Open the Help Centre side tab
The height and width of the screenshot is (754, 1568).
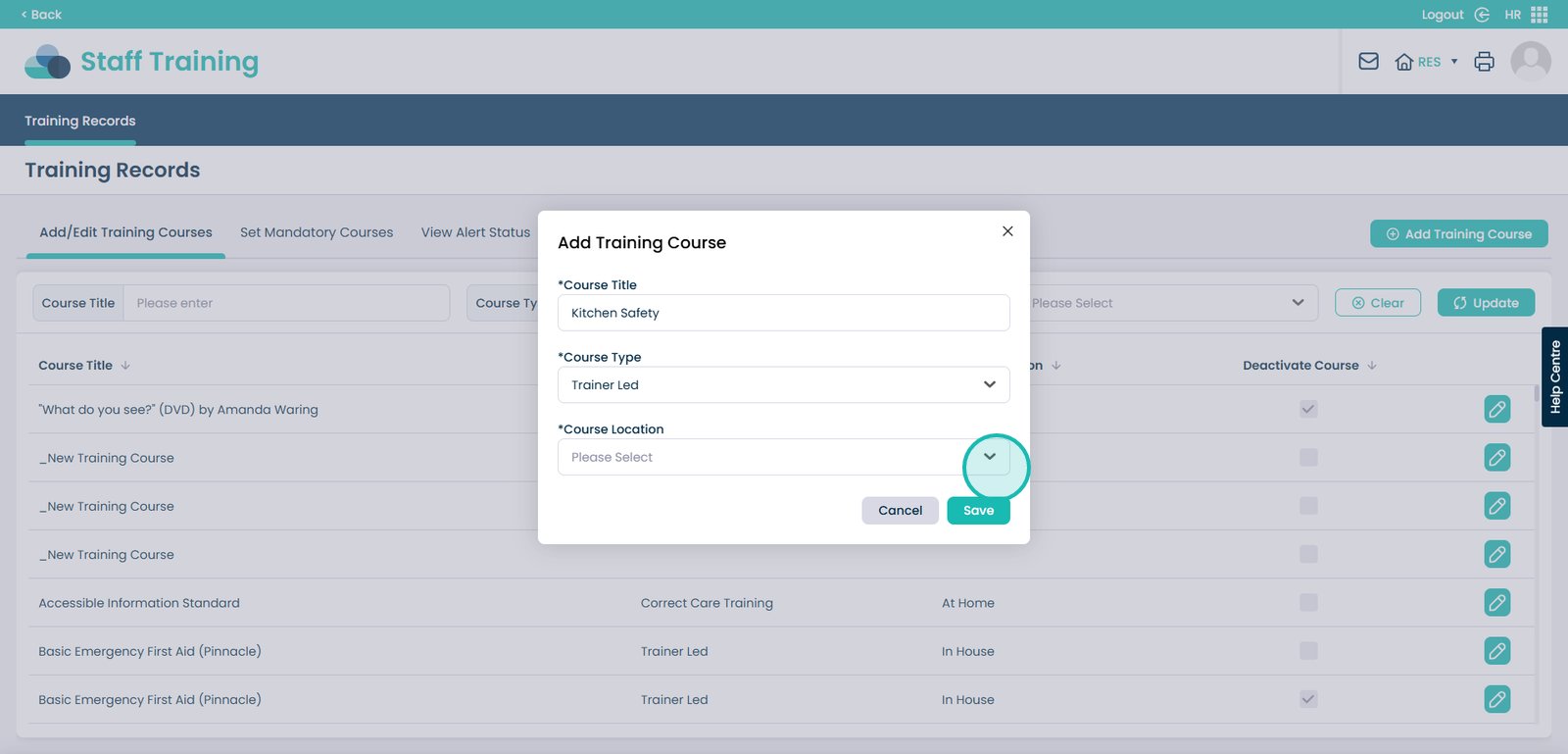coord(1555,377)
